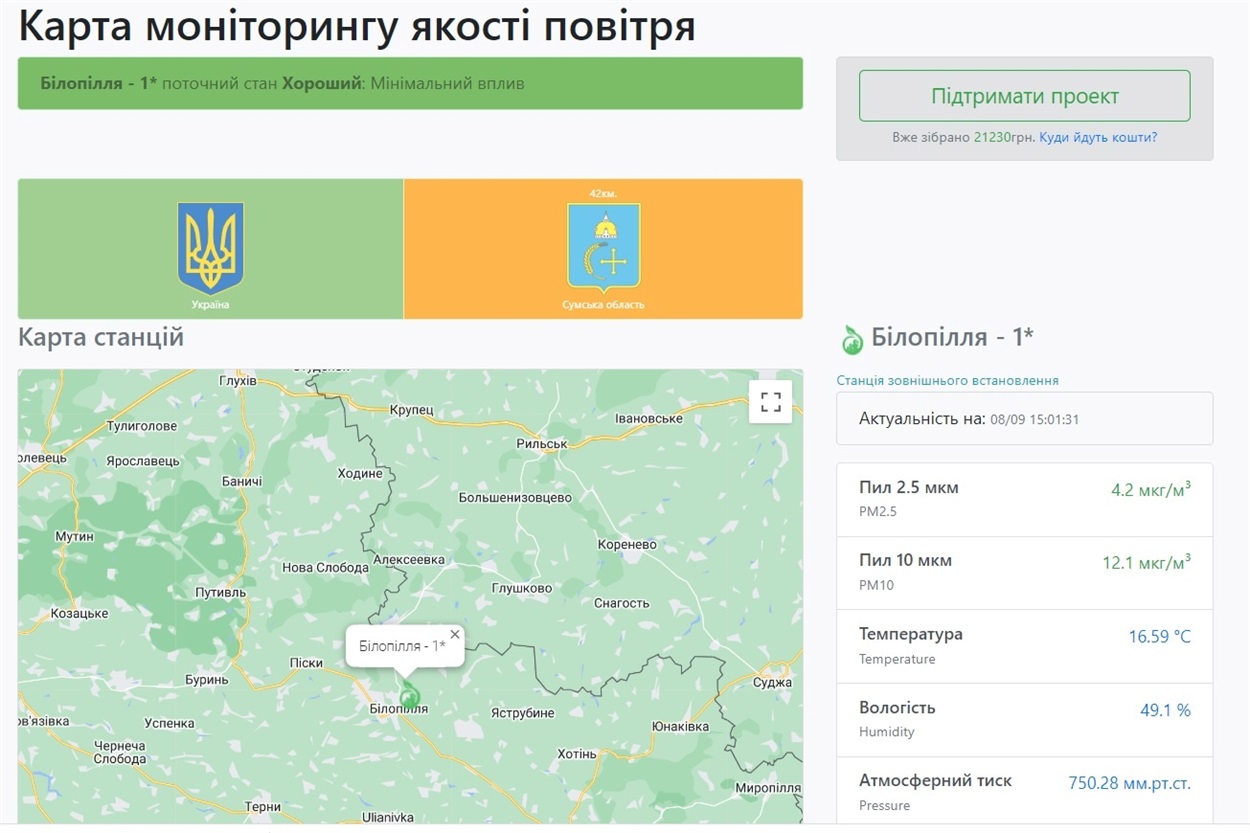Click the Ходине label on map

[x=360, y=473]
